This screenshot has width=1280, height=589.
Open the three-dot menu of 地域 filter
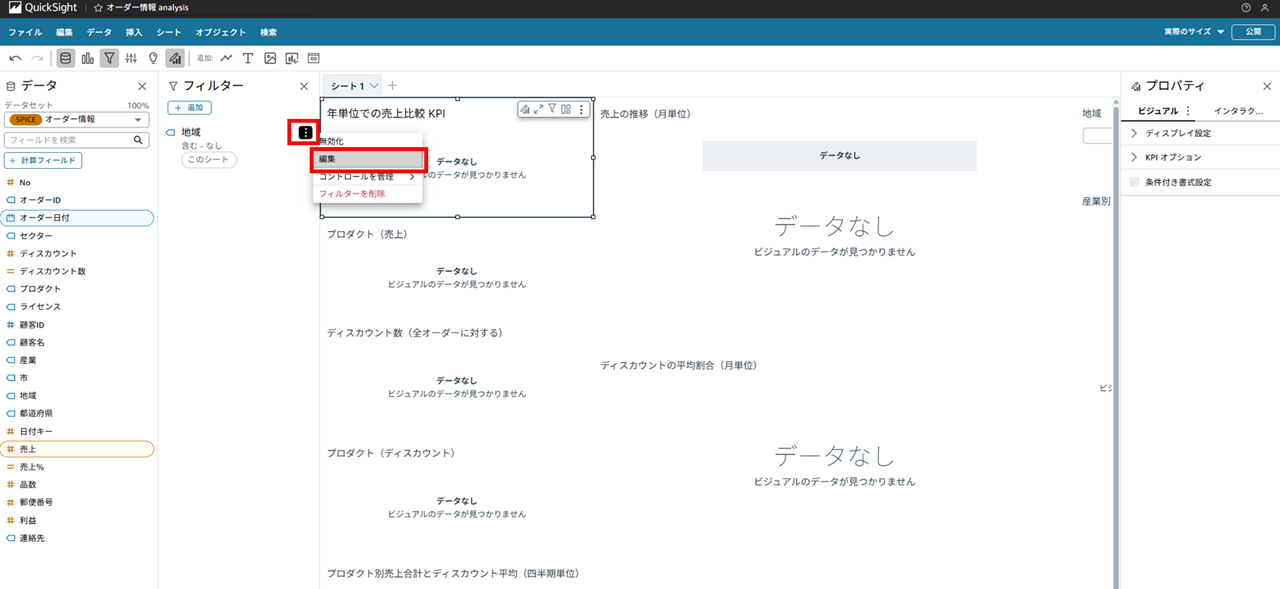(x=306, y=132)
